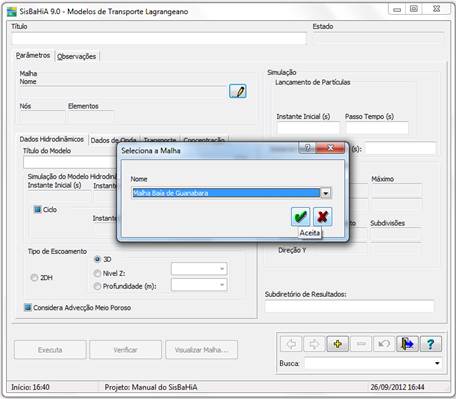The width and height of the screenshot is (456, 399).
Task: Click the Instante Inicial (s) simulation field
Action: pyautogui.click(x=308, y=128)
